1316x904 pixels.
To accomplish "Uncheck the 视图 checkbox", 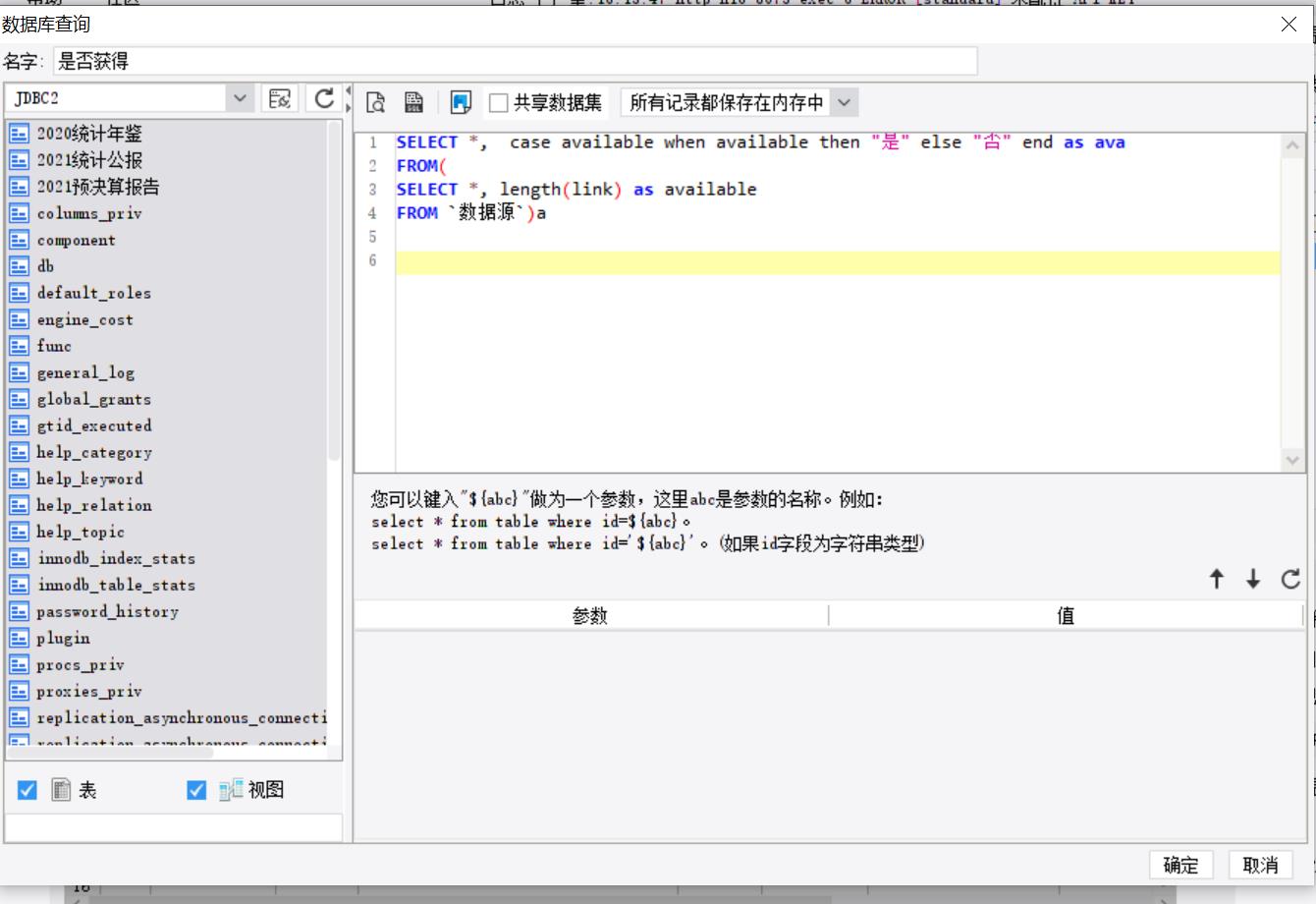I will point(196,790).
